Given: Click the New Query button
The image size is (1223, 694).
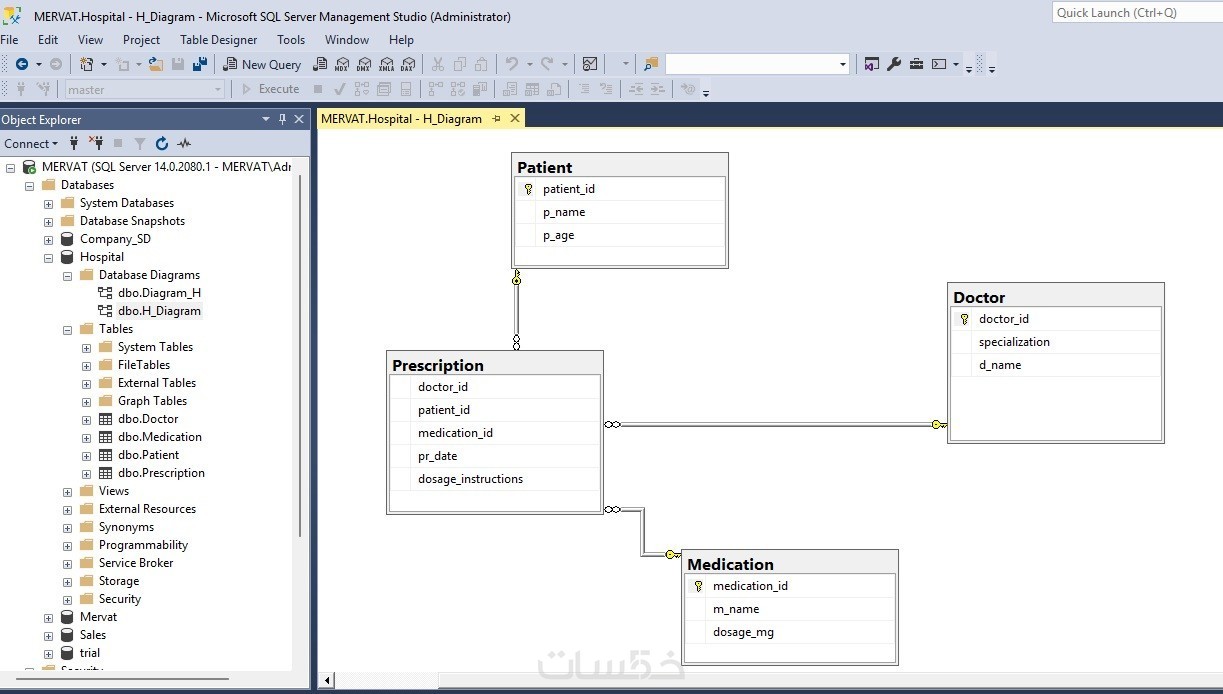Looking at the screenshot, I should tap(262, 64).
